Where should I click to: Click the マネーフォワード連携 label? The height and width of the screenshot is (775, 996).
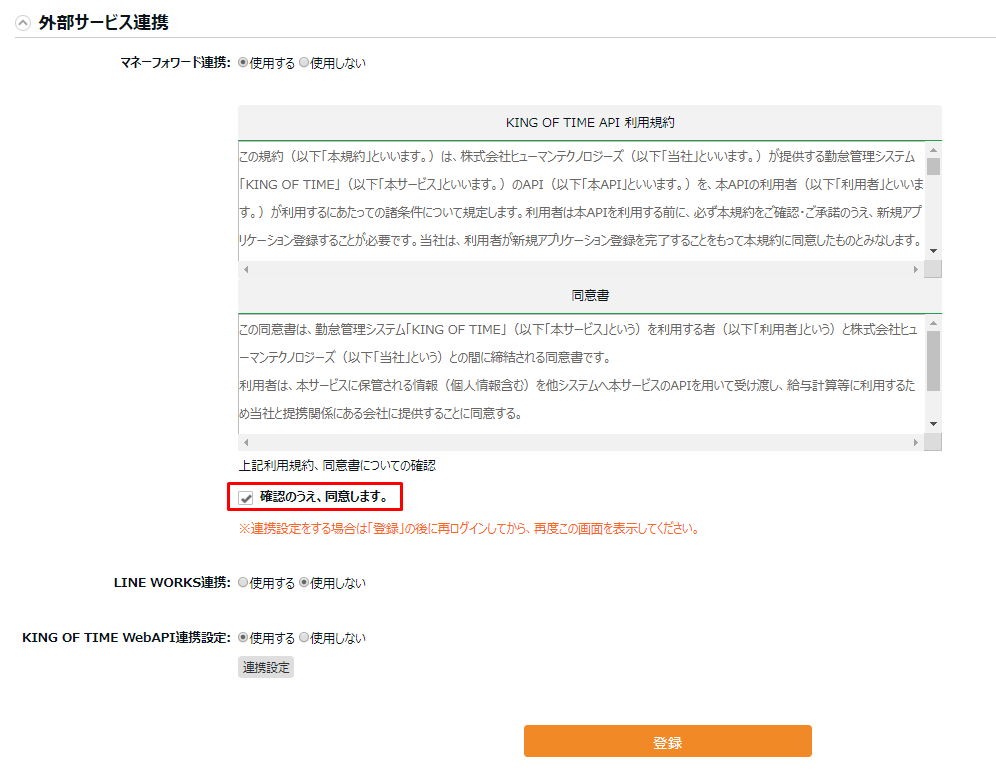(x=175, y=62)
